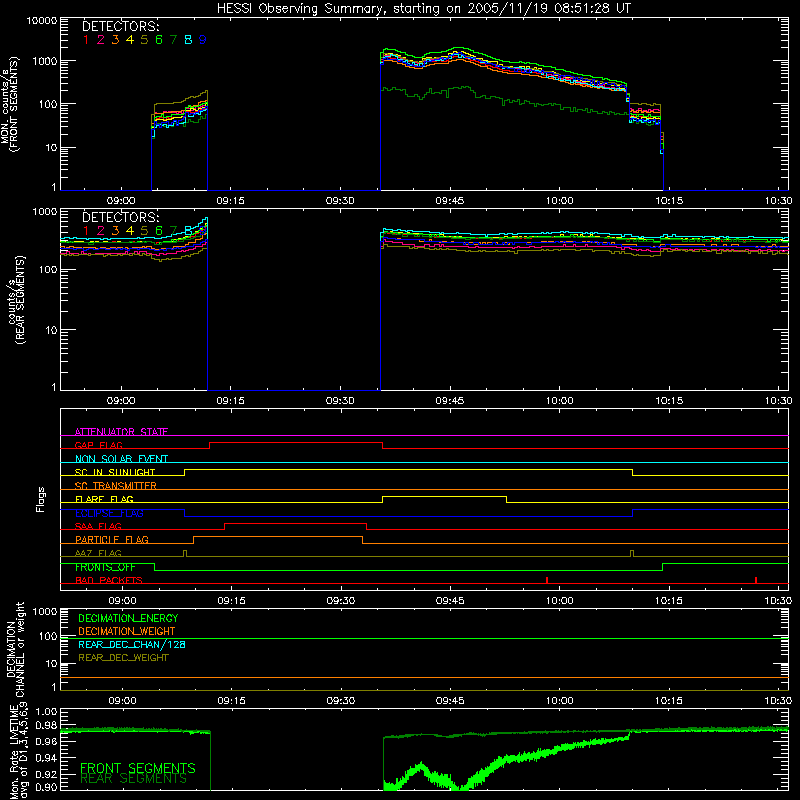Click the counts/s (REAR SEGMENTS) axis title
The image size is (800, 800).
click(16, 300)
